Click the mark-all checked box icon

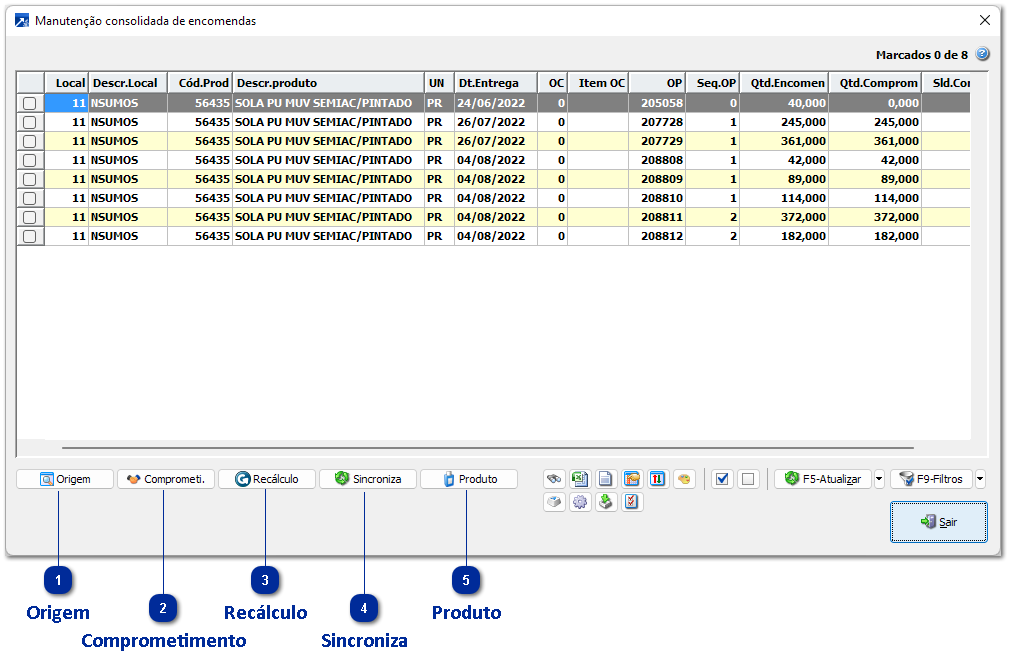(722, 479)
